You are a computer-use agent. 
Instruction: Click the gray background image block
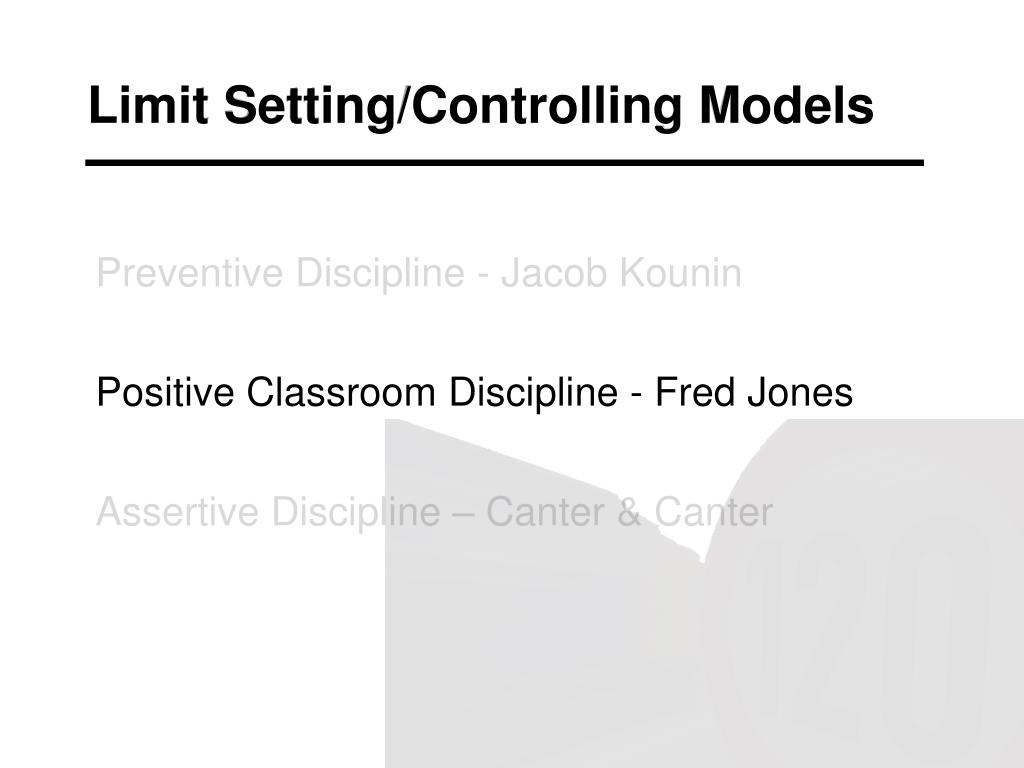click(x=704, y=594)
